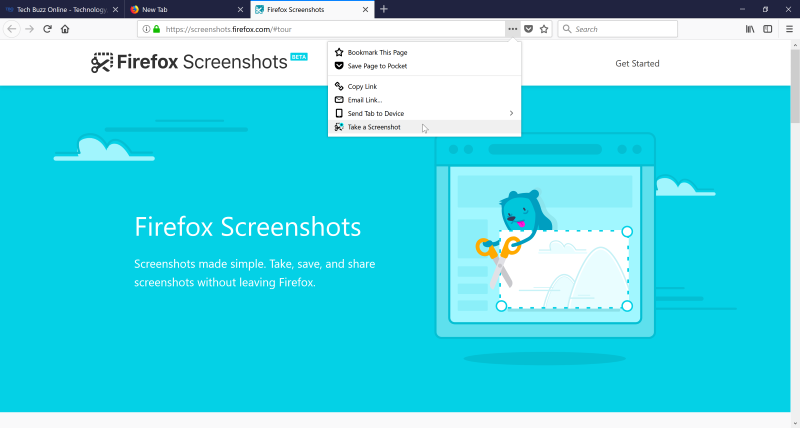Select the Firefox Screenshots tab
Viewport: 800px width, 428px height.
tap(312, 9)
